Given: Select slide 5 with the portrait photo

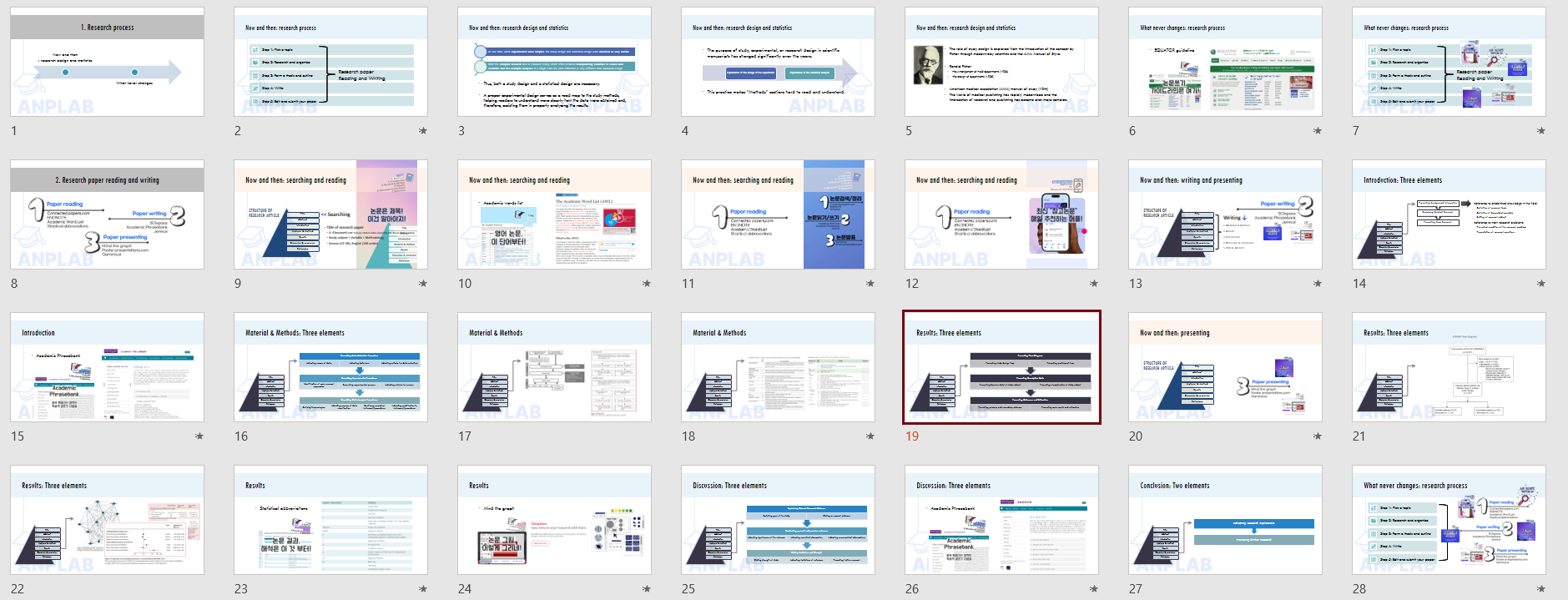Looking at the screenshot, I should pyautogui.click(x=1001, y=63).
